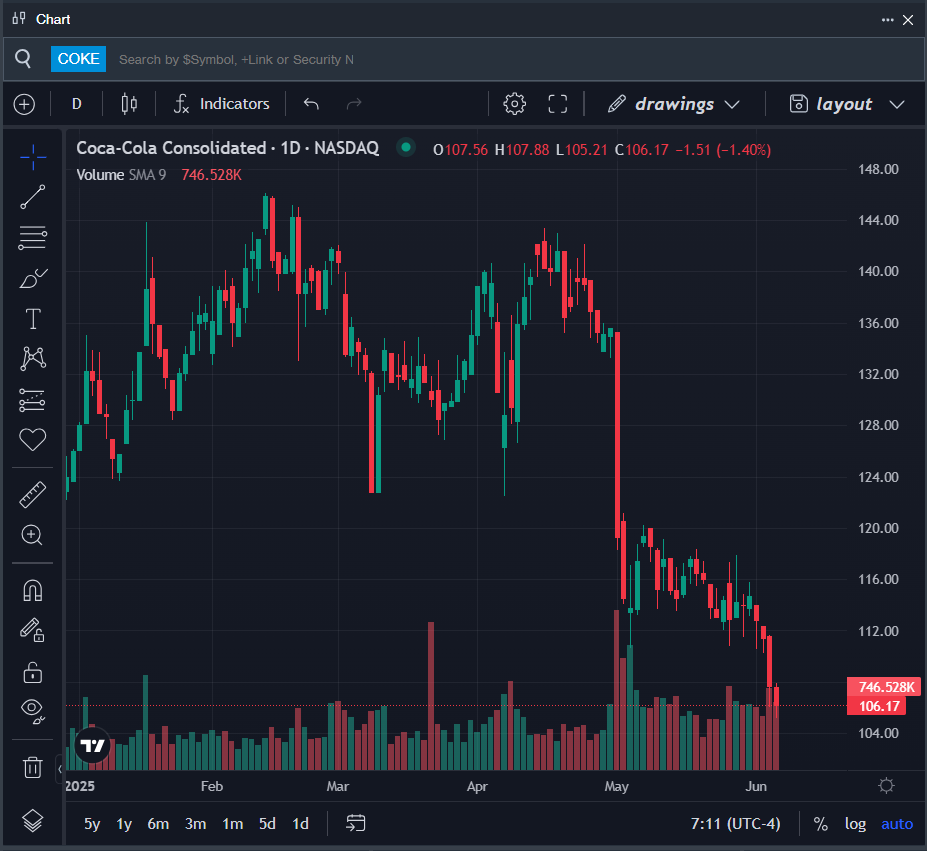
Task: Click the Apr label on time axis
Action: click(477, 787)
